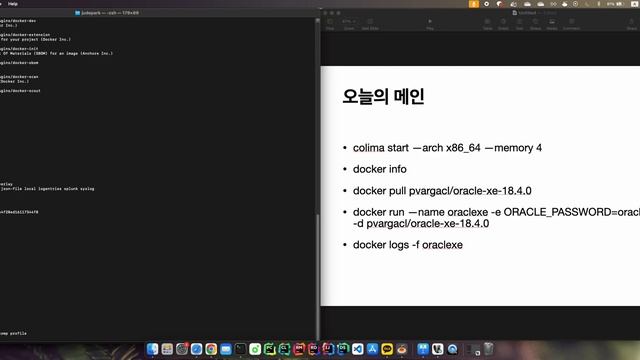Screen dimensions: 640x360
Task: Click the 'colima start' bullet on slide
Action: point(447,148)
